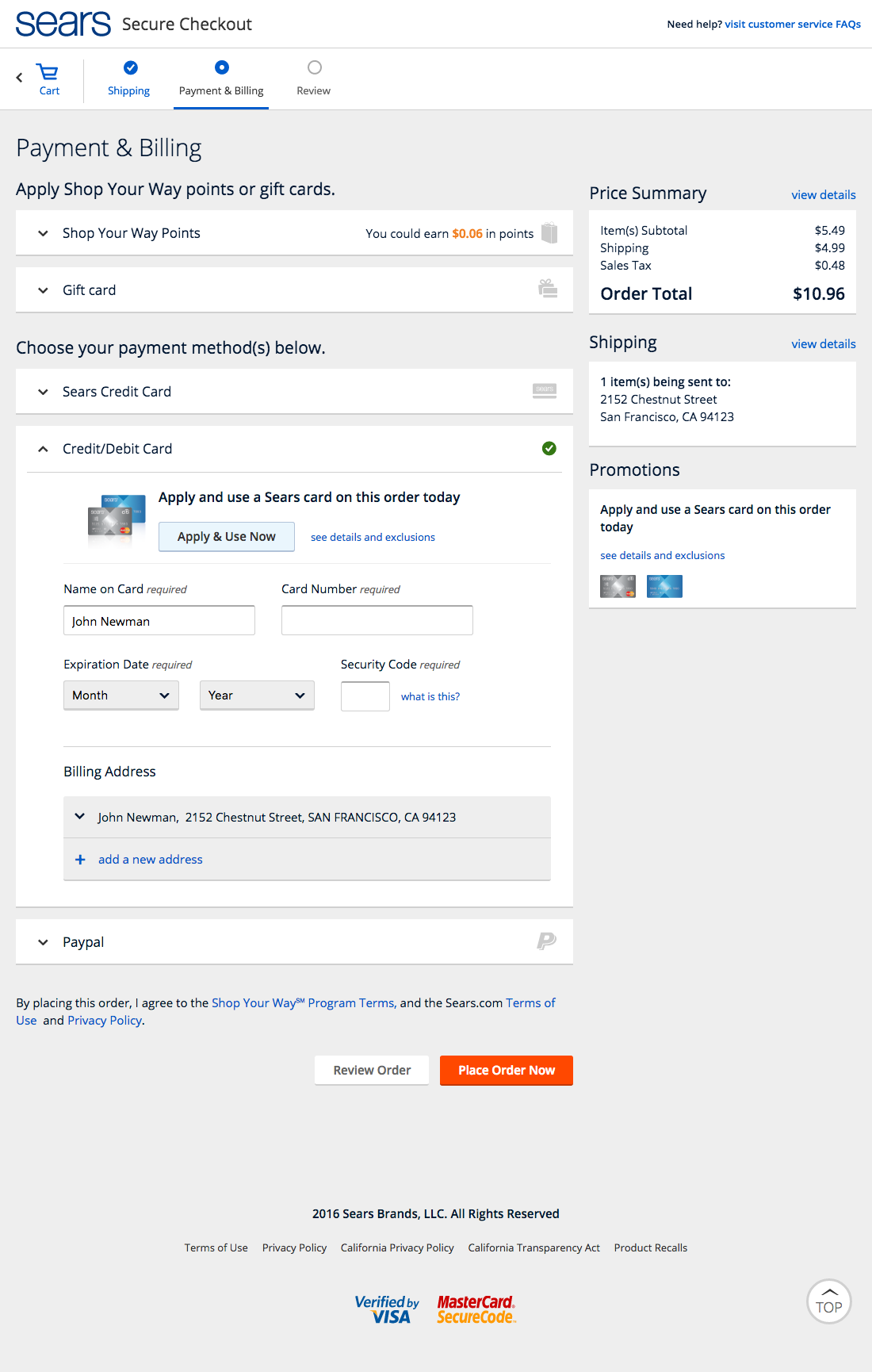Click the Shop Your Way points bag icon
This screenshot has width=872, height=1372.
[x=549, y=232]
